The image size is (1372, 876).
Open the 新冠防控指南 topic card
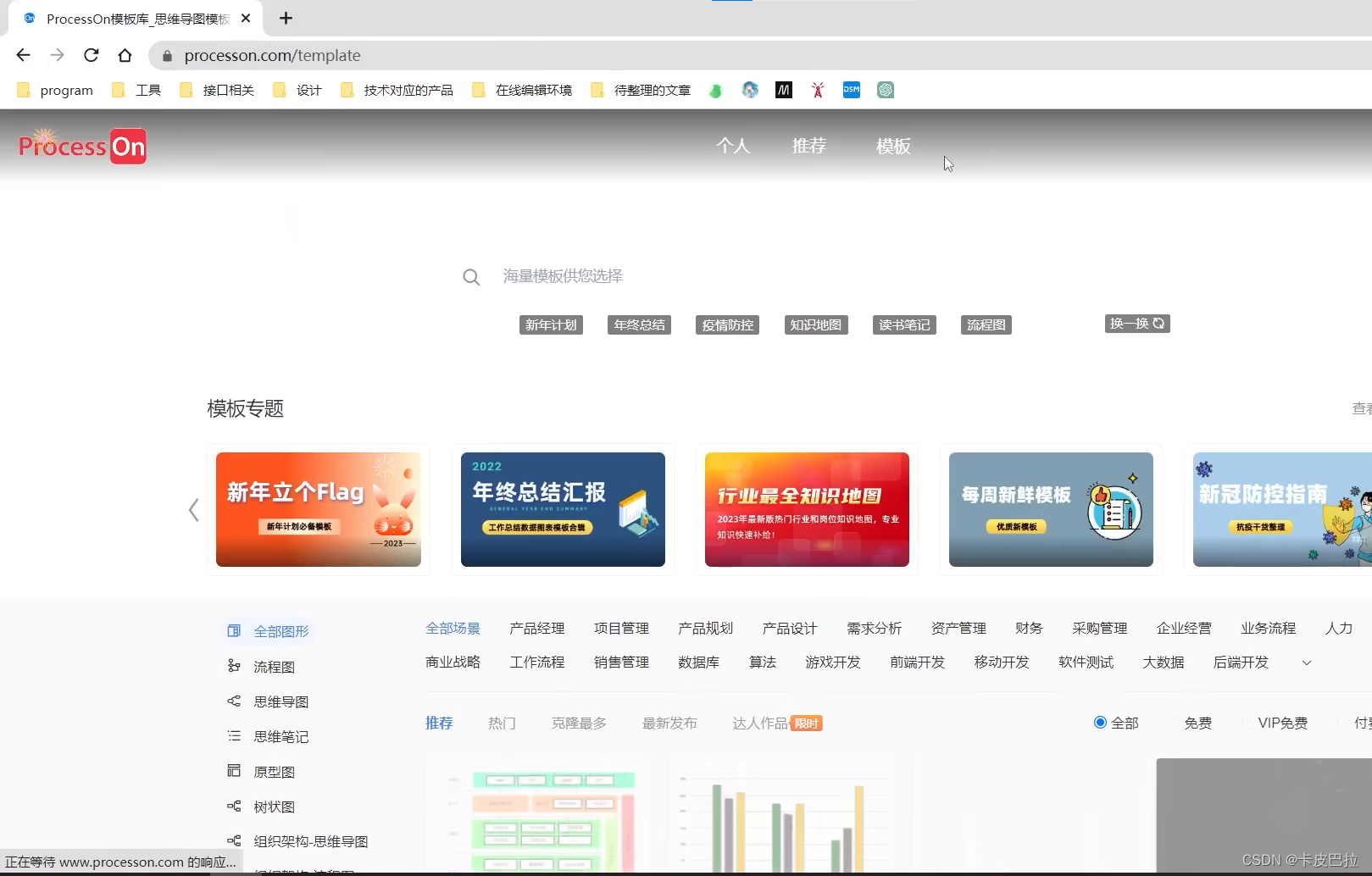click(1282, 509)
